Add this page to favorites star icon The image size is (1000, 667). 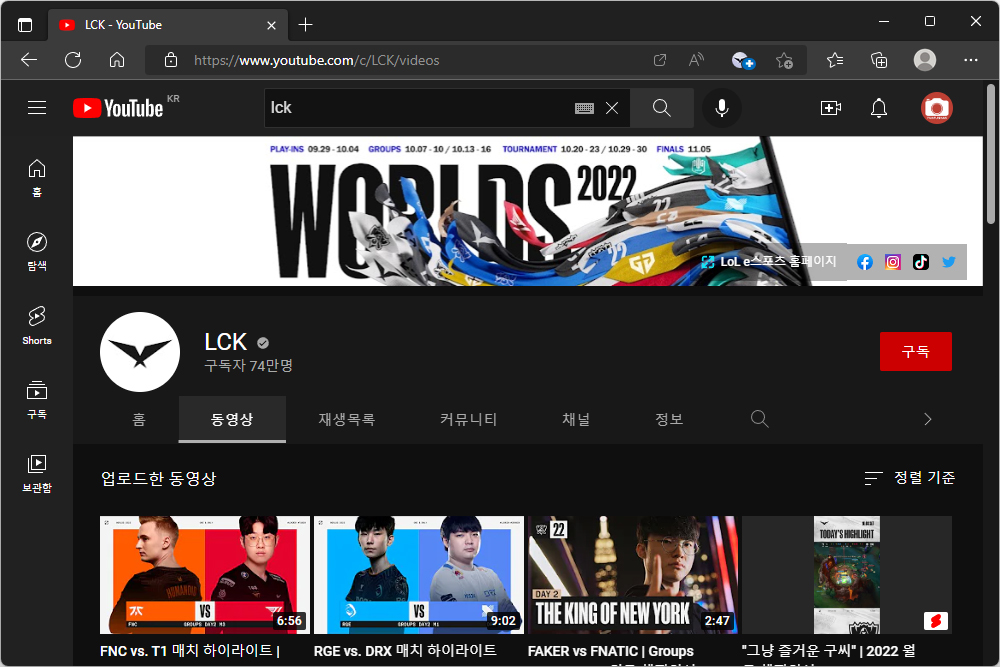784,60
